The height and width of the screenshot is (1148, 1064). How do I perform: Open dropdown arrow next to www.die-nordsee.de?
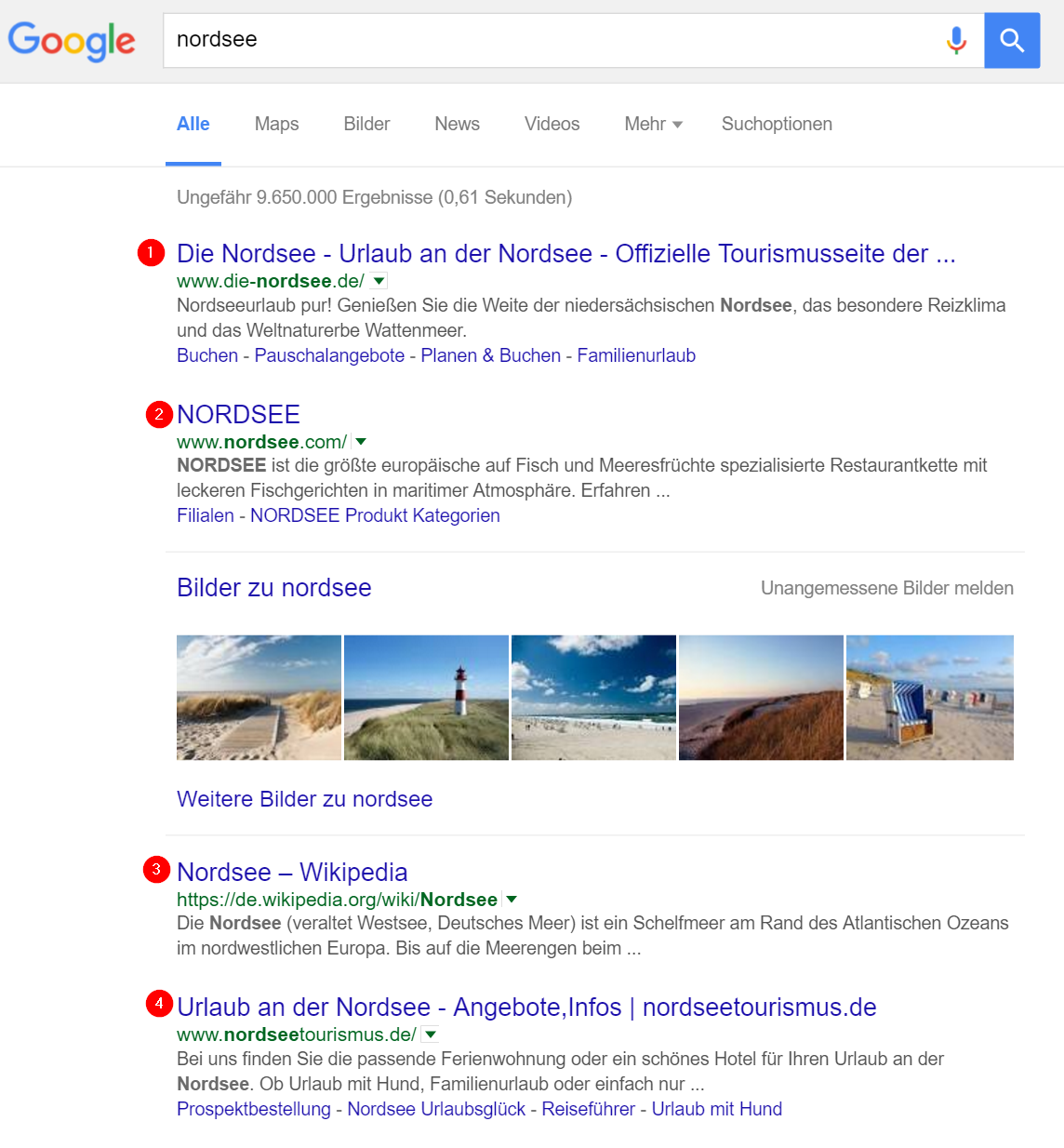pos(379,281)
